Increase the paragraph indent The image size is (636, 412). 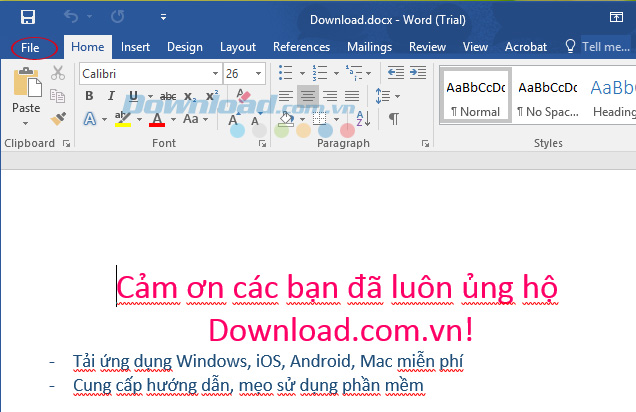tap(418, 73)
